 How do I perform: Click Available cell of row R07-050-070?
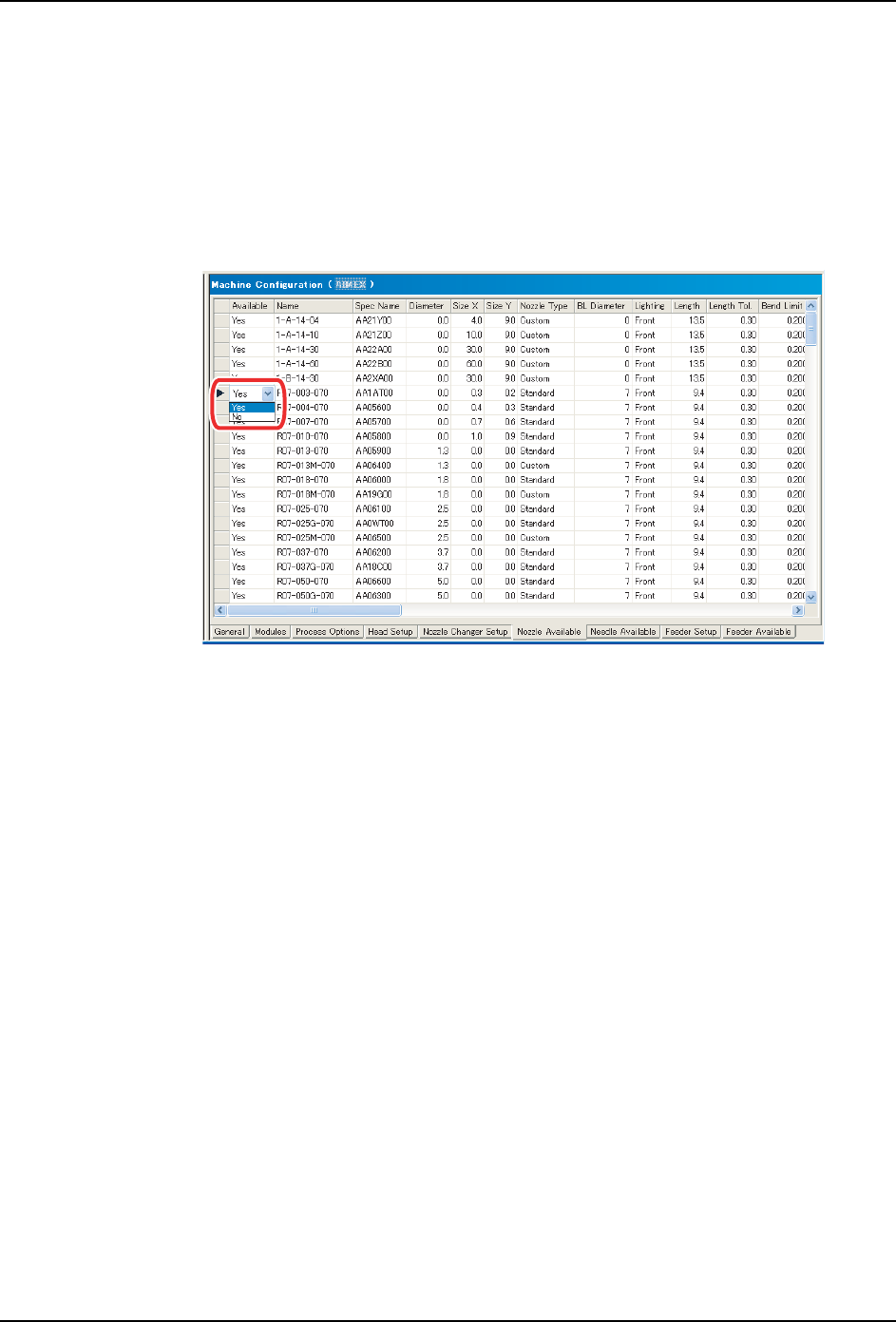252,582
